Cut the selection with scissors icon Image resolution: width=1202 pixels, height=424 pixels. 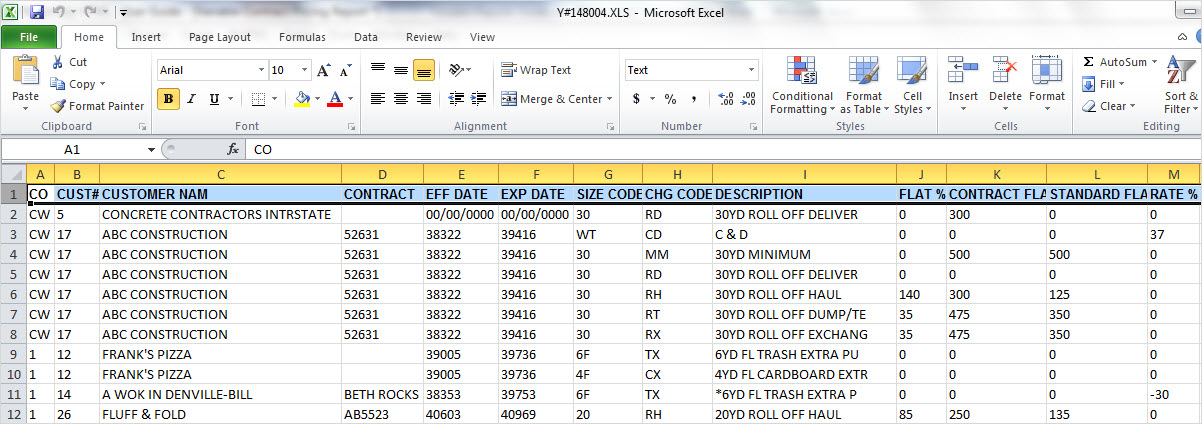[x=57, y=62]
